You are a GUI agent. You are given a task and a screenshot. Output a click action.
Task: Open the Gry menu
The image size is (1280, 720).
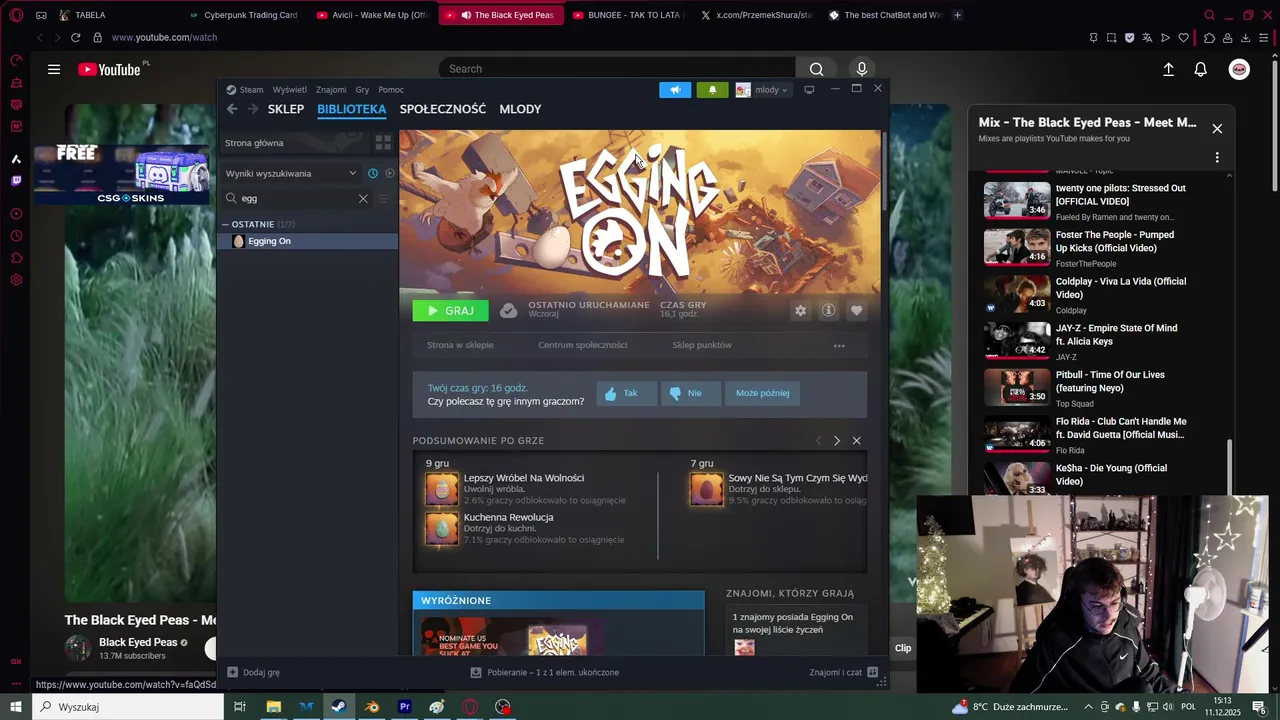click(x=362, y=90)
